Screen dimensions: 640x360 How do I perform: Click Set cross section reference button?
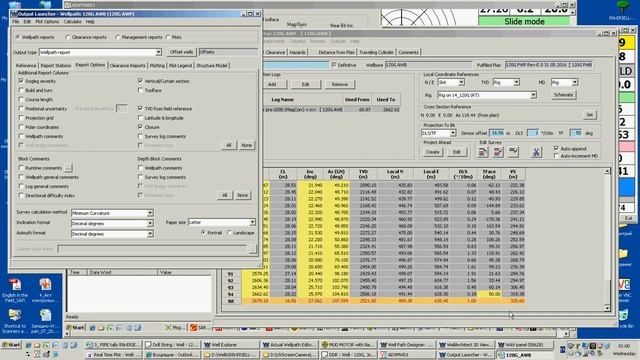(x=589, y=115)
